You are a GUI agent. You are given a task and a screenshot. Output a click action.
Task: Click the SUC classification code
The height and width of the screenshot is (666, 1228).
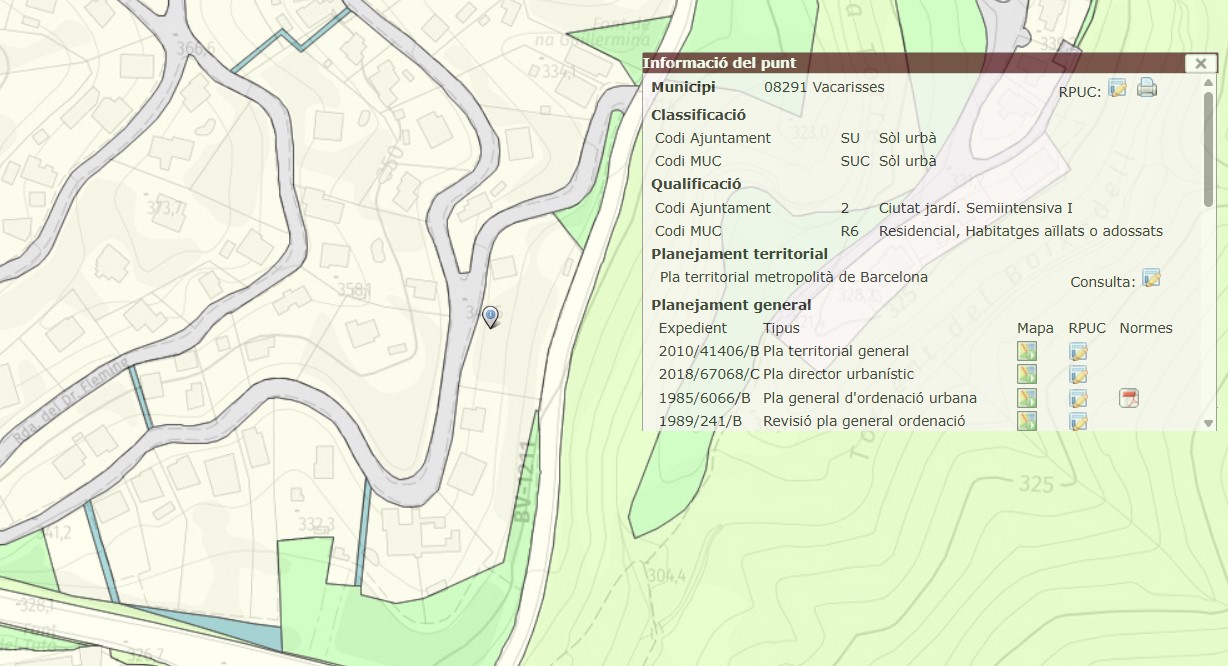click(x=855, y=161)
